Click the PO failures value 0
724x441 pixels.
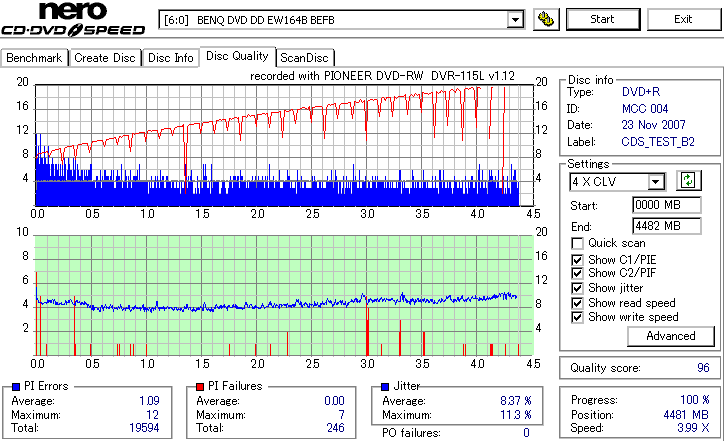(x=526, y=433)
